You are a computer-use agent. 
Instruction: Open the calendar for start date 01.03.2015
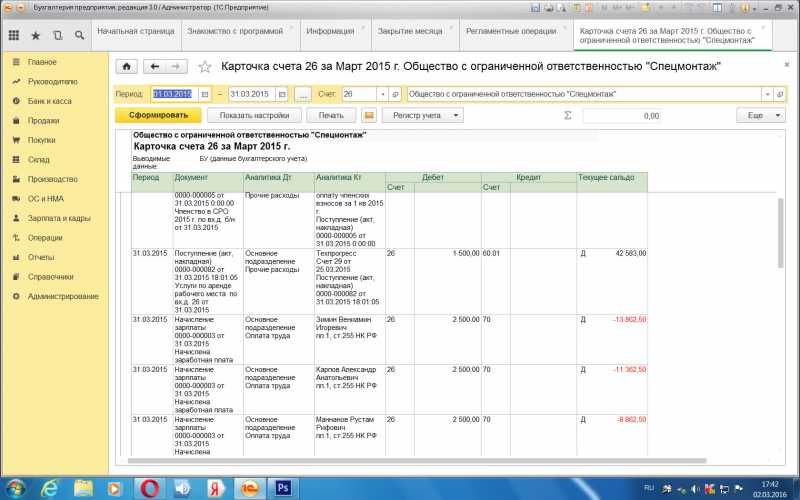(205, 94)
